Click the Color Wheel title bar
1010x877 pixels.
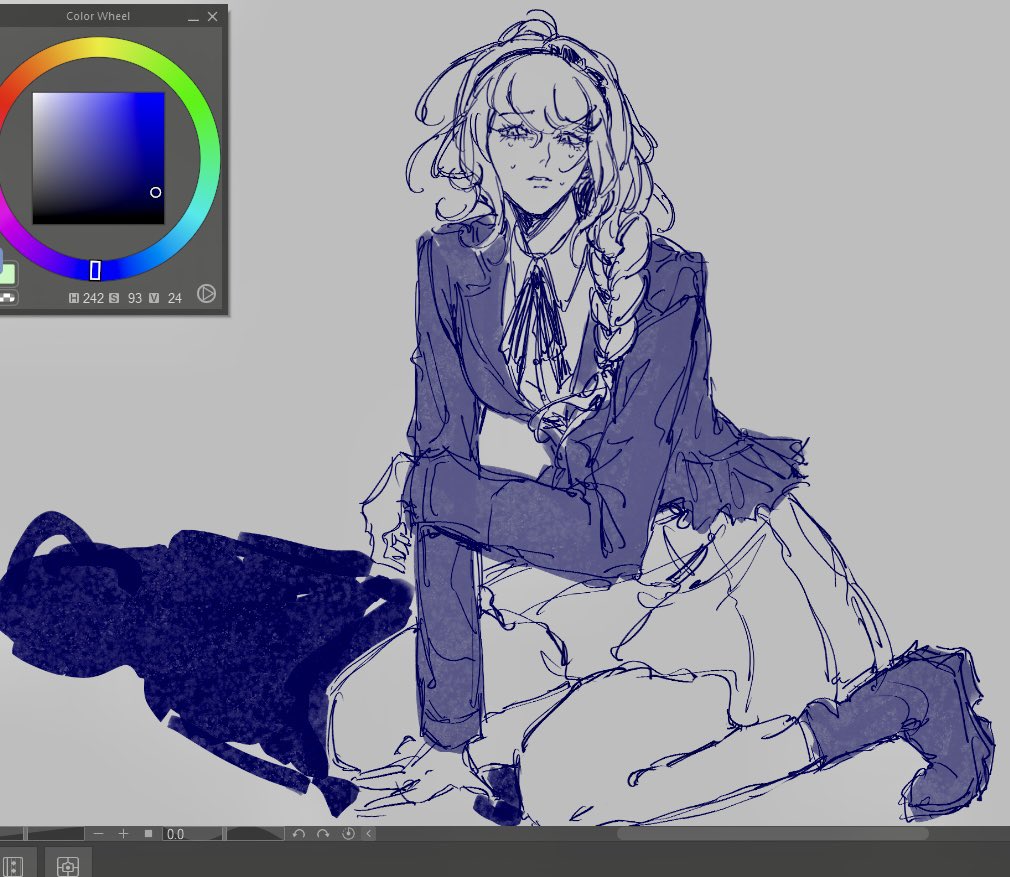(x=98, y=16)
